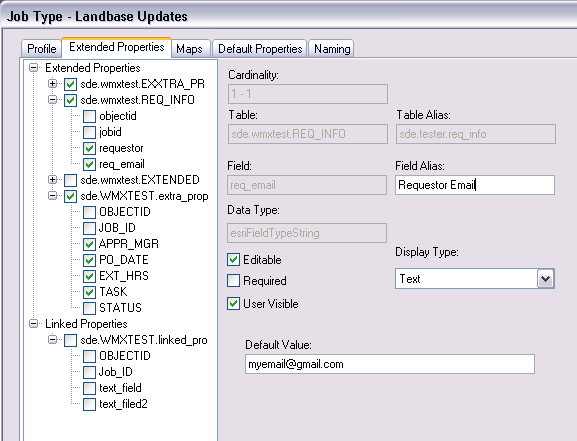Select the APPR_MGR tree item label
Image resolution: width=577 pixels, height=441 pixels.
tap(129, 244)
